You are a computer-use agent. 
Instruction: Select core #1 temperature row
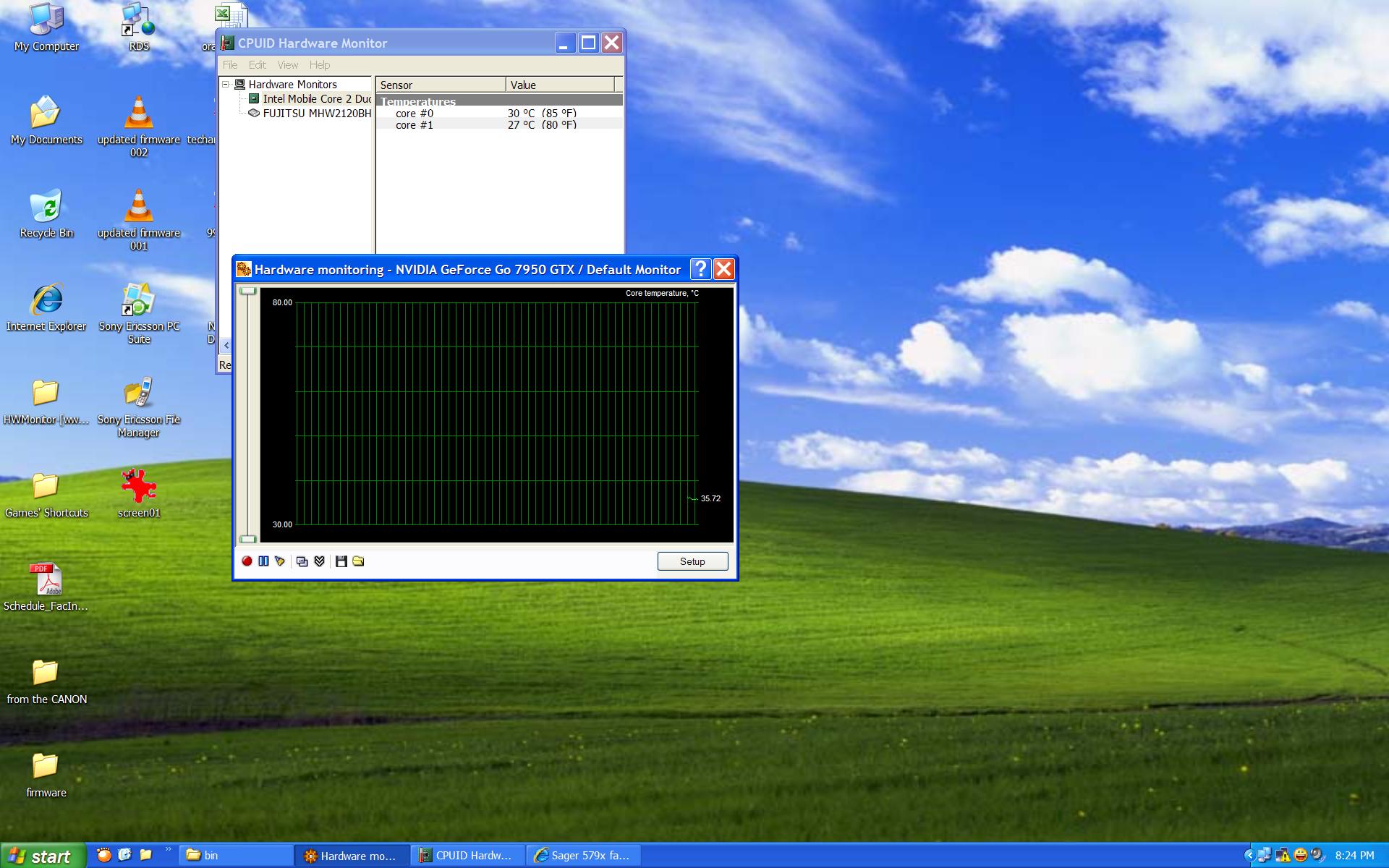tap(499, 125)
